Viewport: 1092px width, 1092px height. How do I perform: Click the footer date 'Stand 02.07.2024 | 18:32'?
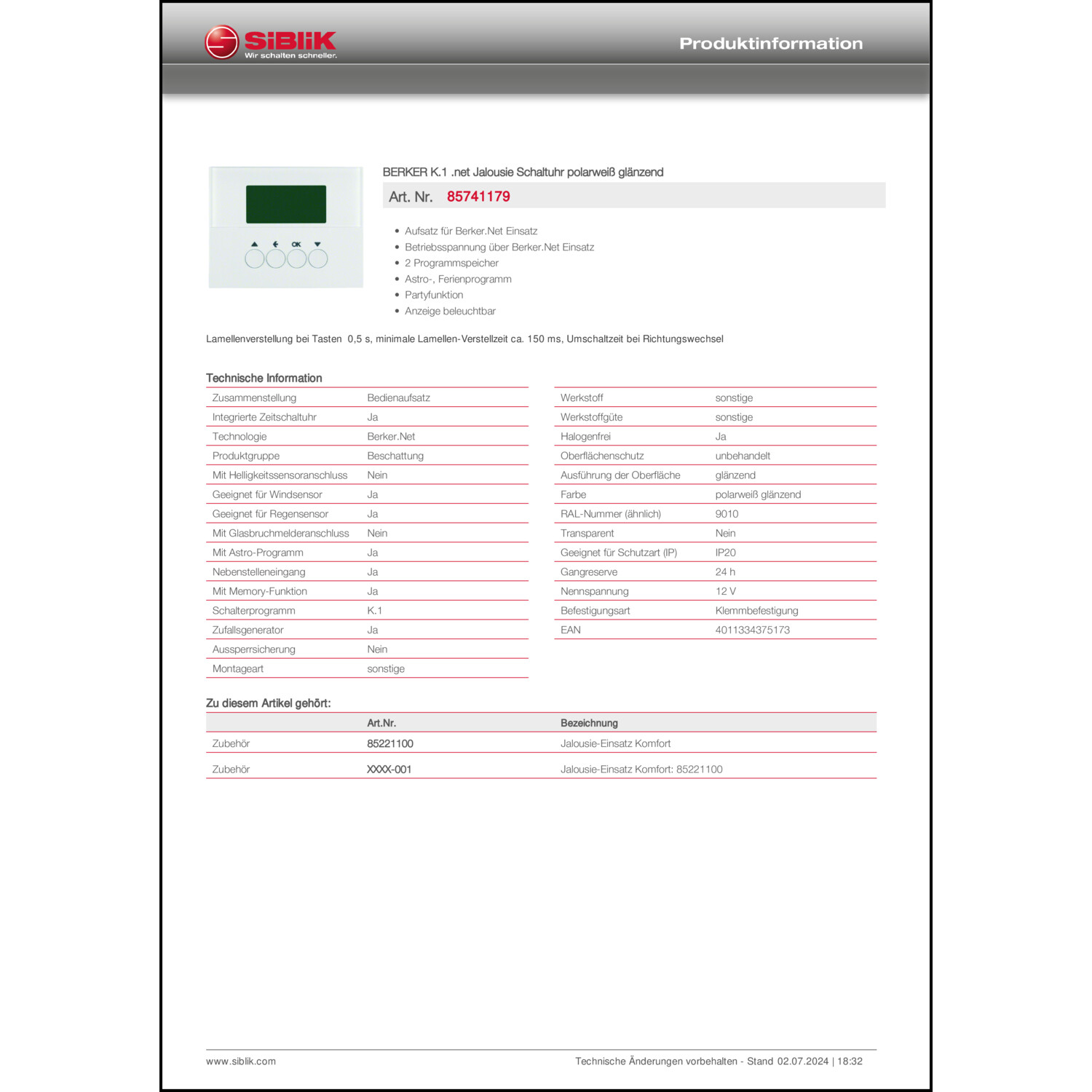point(804,1061)
